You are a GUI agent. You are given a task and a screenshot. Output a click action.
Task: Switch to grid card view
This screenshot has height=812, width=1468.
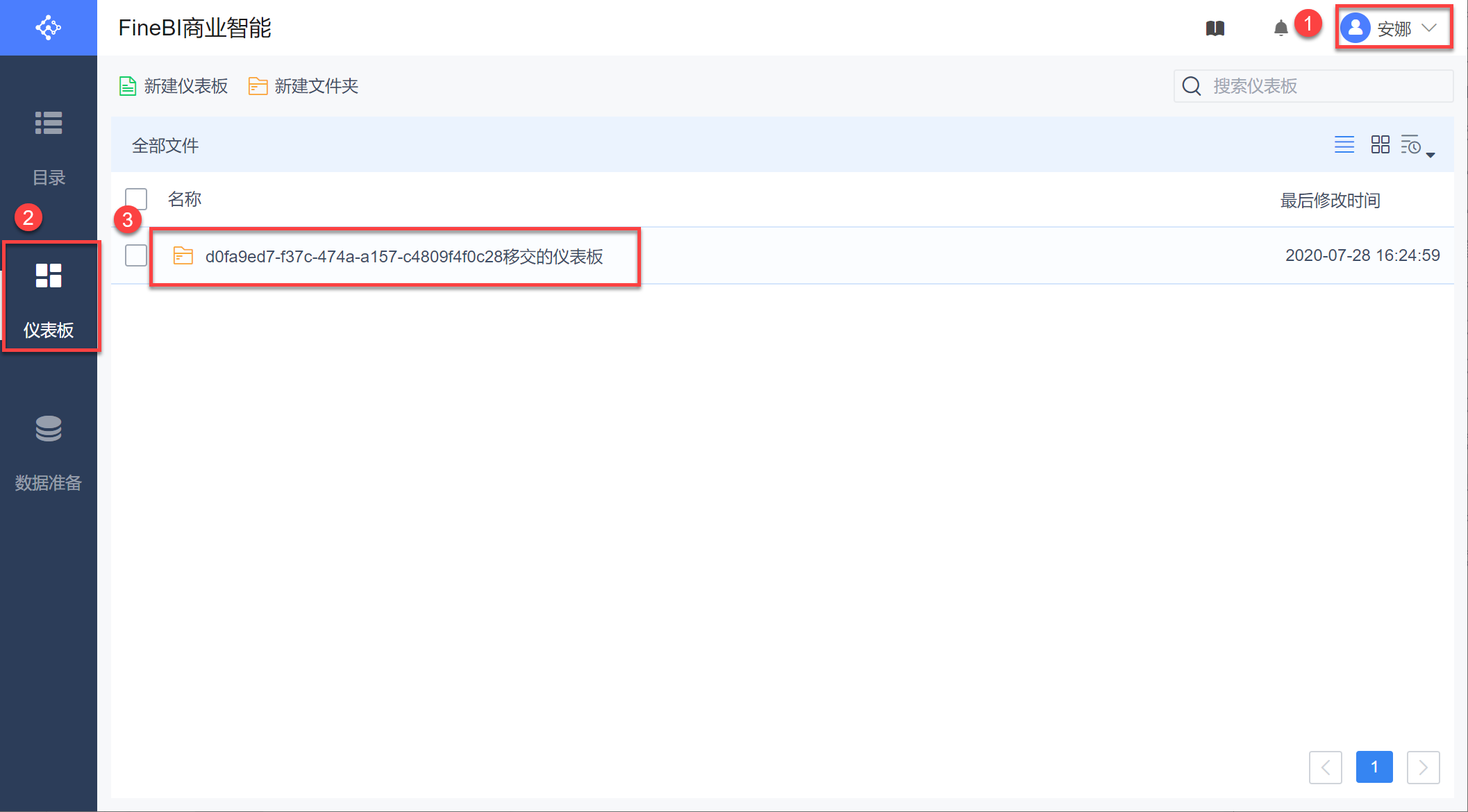click(1380, 144)
